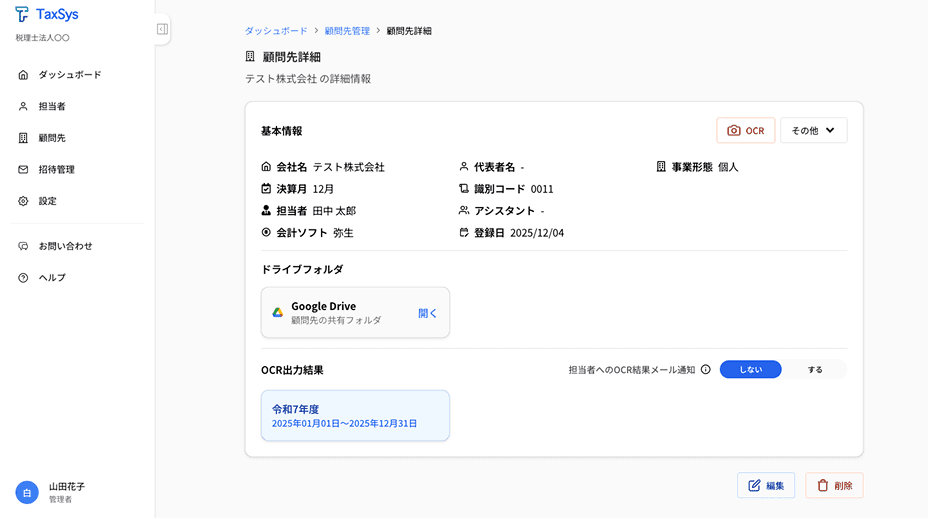This screenshot has height=519, width=928.
Task: Click the trash icon in the 削除 button
Action: click(x=823, y=485)
